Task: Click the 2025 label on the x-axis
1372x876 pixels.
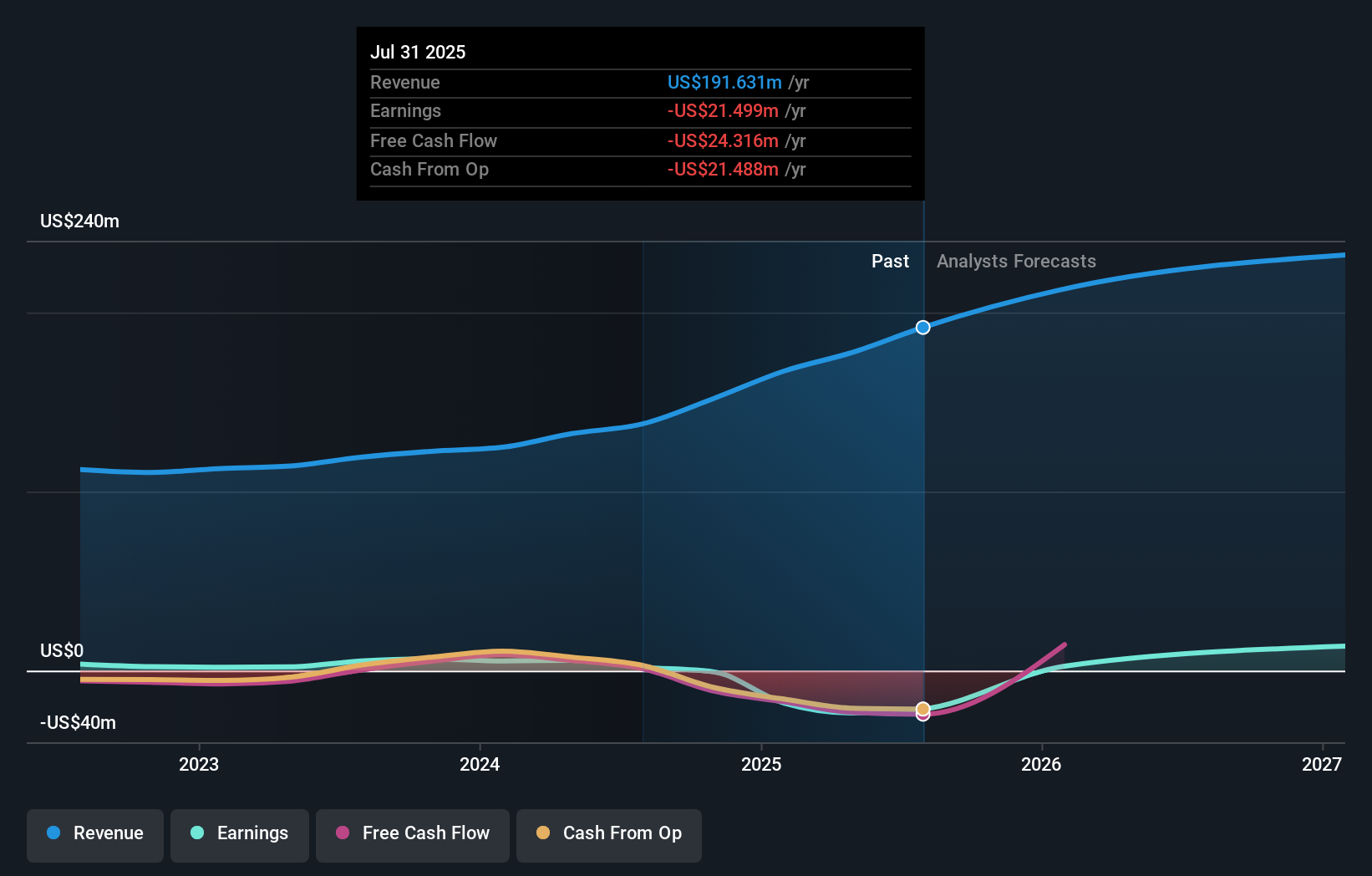Action: click(x=761, y=763)
